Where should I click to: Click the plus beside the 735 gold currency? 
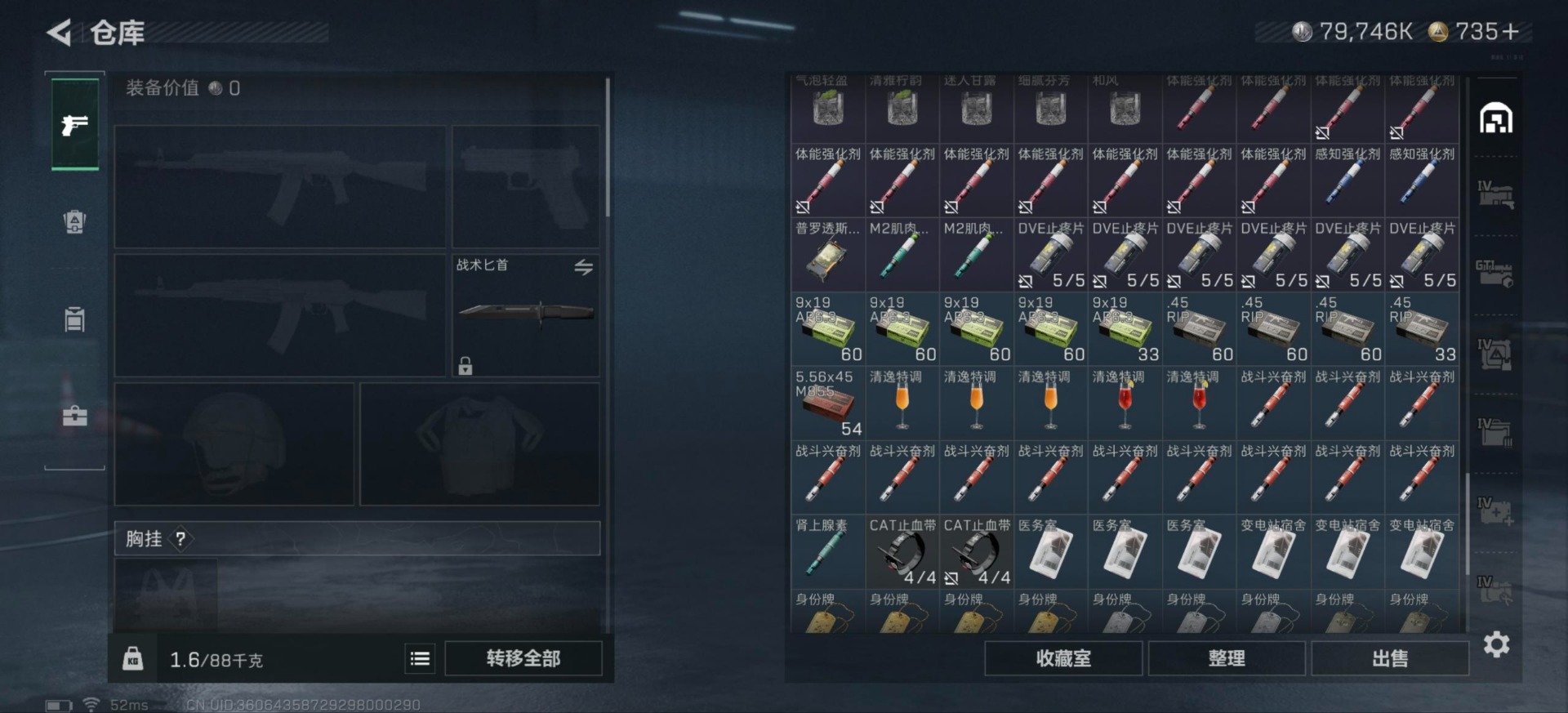pos(1511,32)
